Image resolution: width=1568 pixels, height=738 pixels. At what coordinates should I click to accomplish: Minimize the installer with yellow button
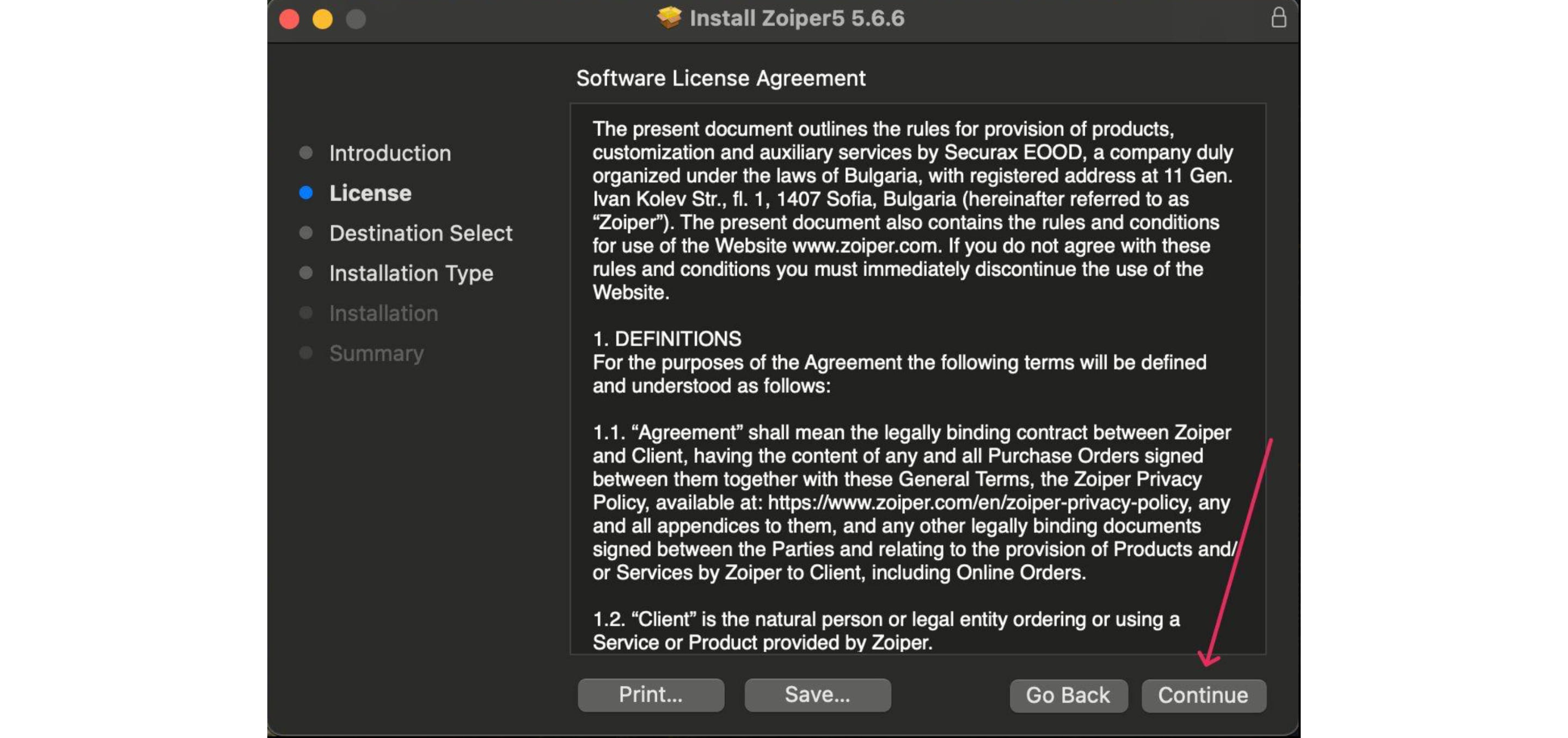[323, 19]
